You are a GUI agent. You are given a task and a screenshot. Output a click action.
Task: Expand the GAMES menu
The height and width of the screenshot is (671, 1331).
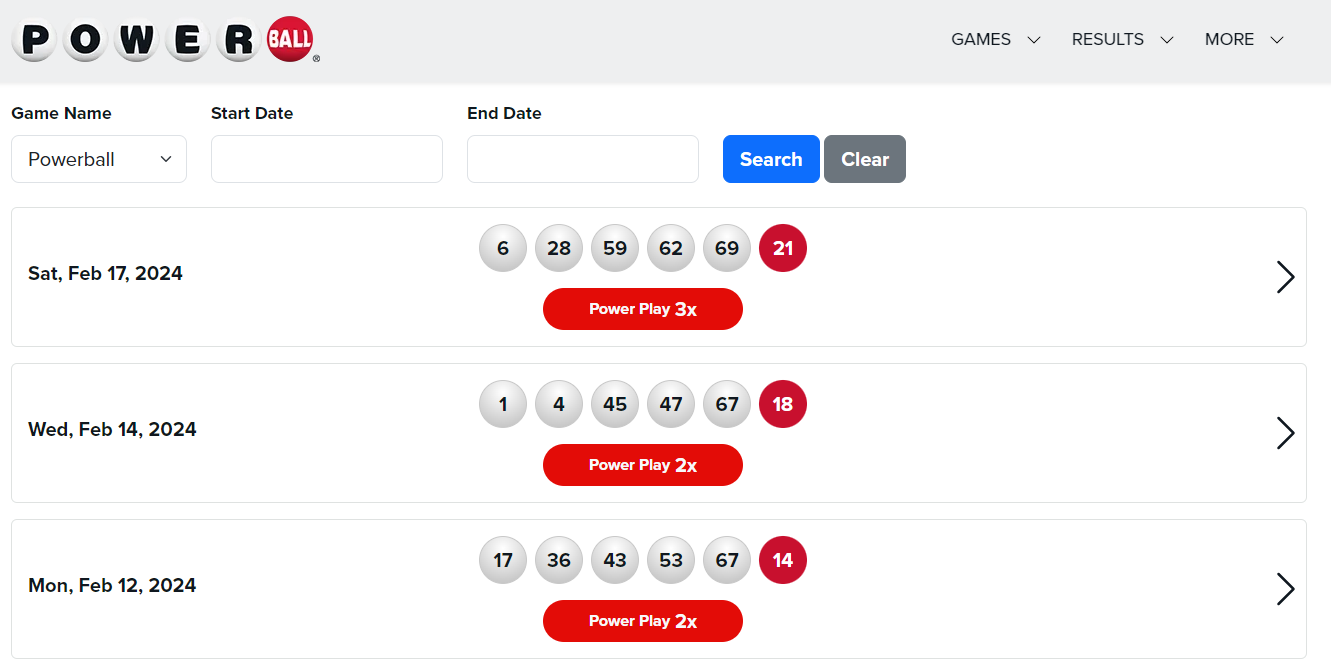(x=995, y=40)
